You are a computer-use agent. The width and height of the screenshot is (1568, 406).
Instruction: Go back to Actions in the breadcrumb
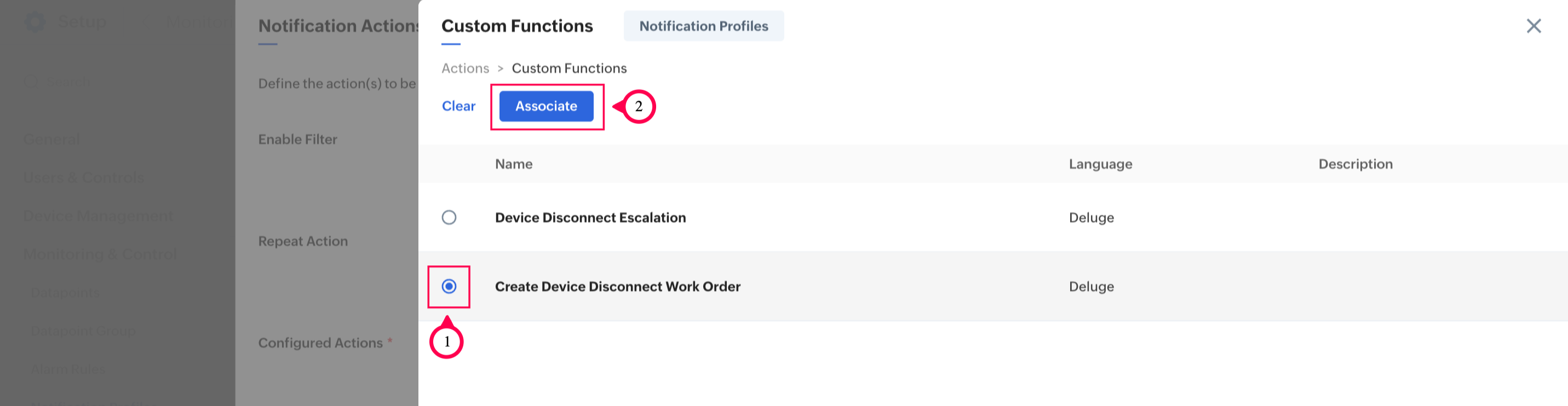(465, 68)
